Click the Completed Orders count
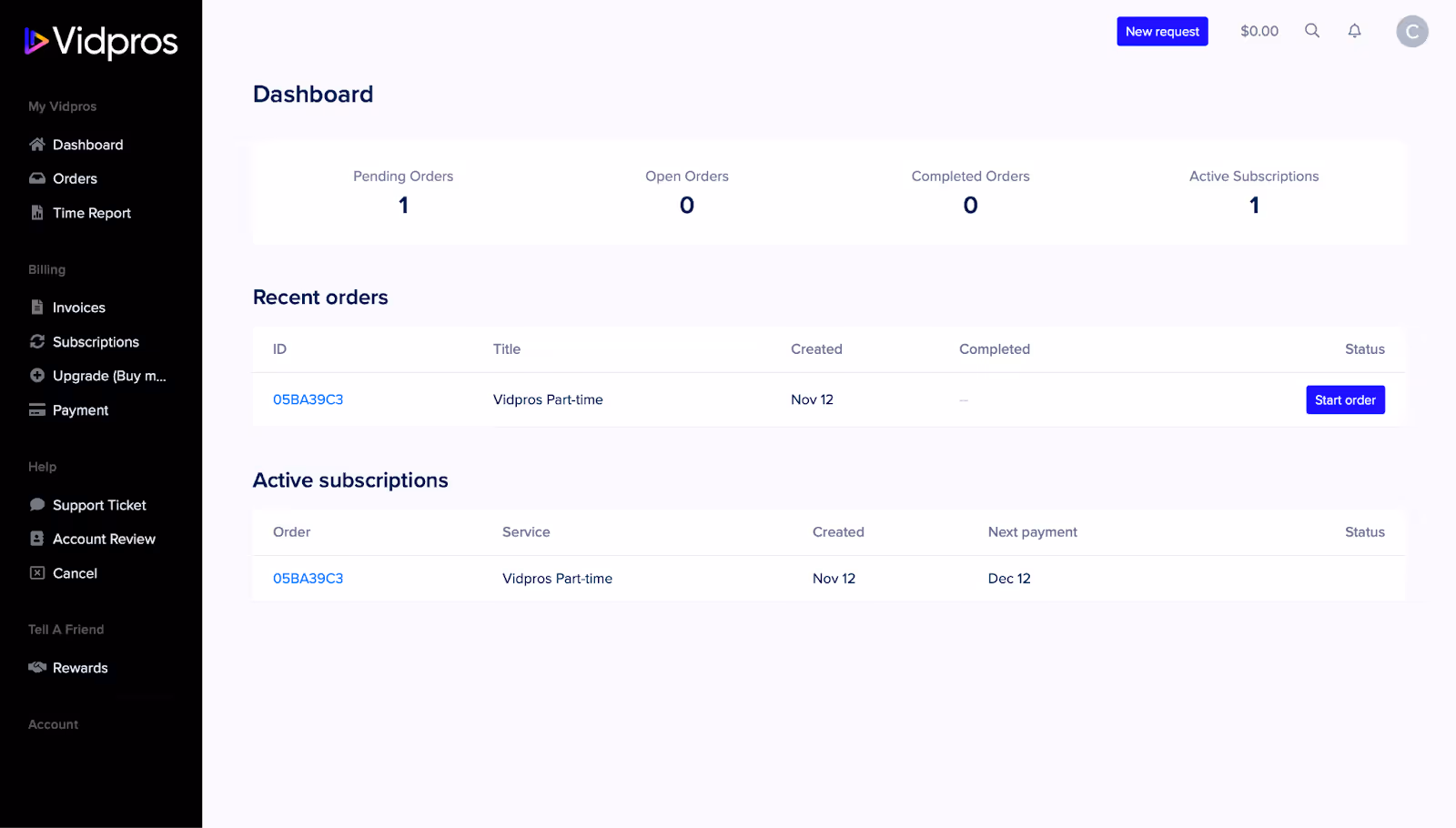This screenshot has width=1456, height=828. pyautogui.click(x=971, y=206)
